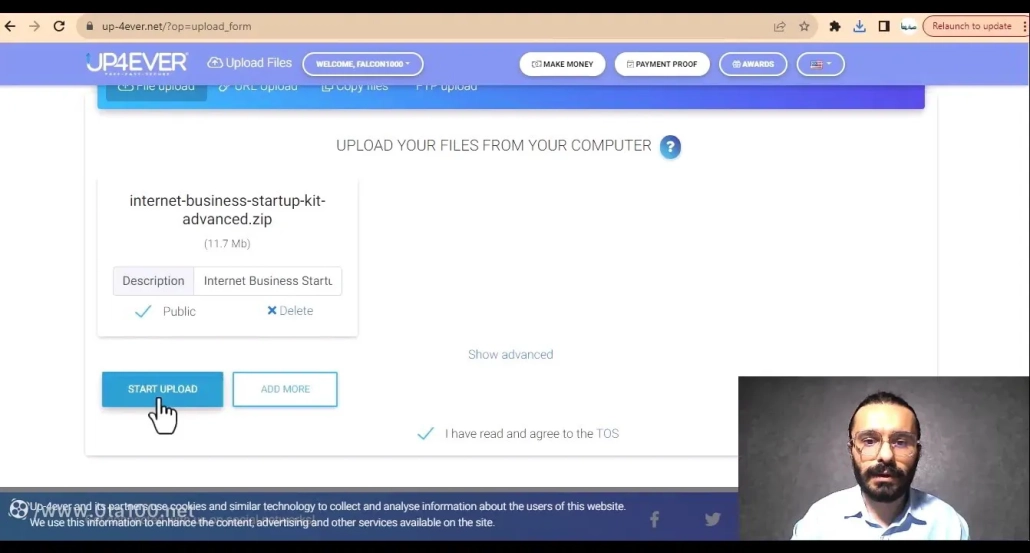This screenshot has height=553, width=1030.
Task: Open the language flag dropdown
Action: 820,64
